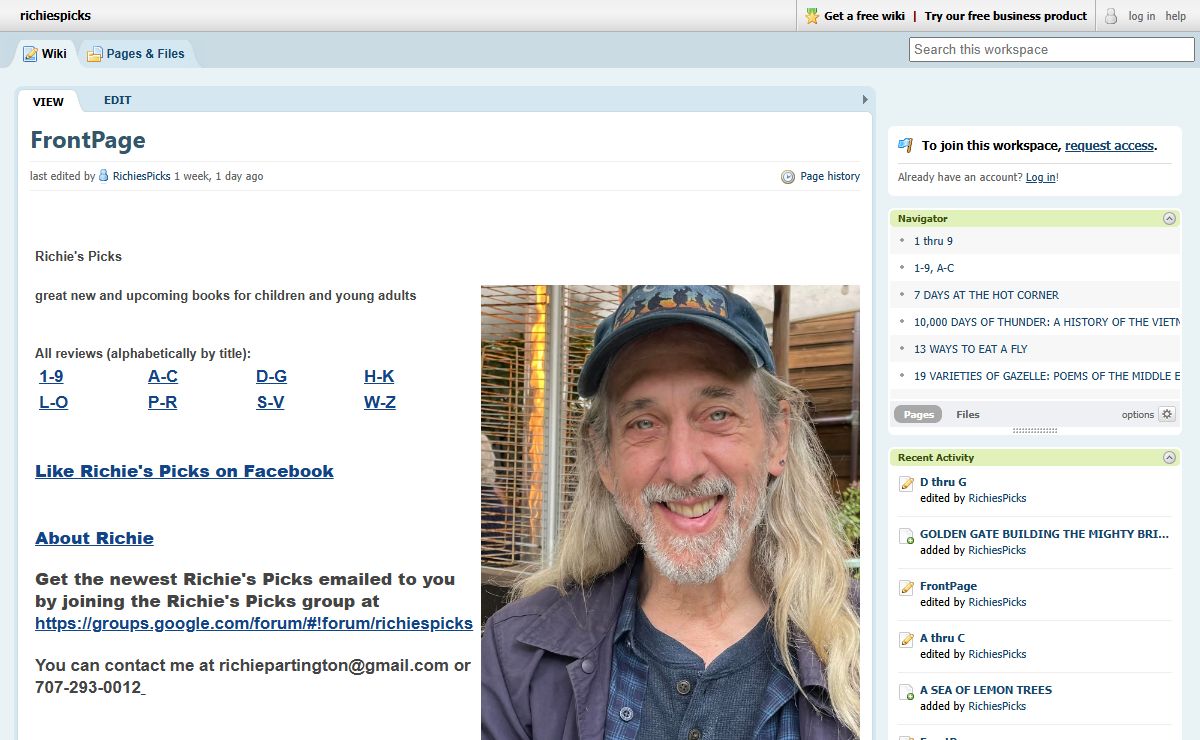The image size is (1200, 740).
Task: Switch to the EDIT tab
Action: 118,100
